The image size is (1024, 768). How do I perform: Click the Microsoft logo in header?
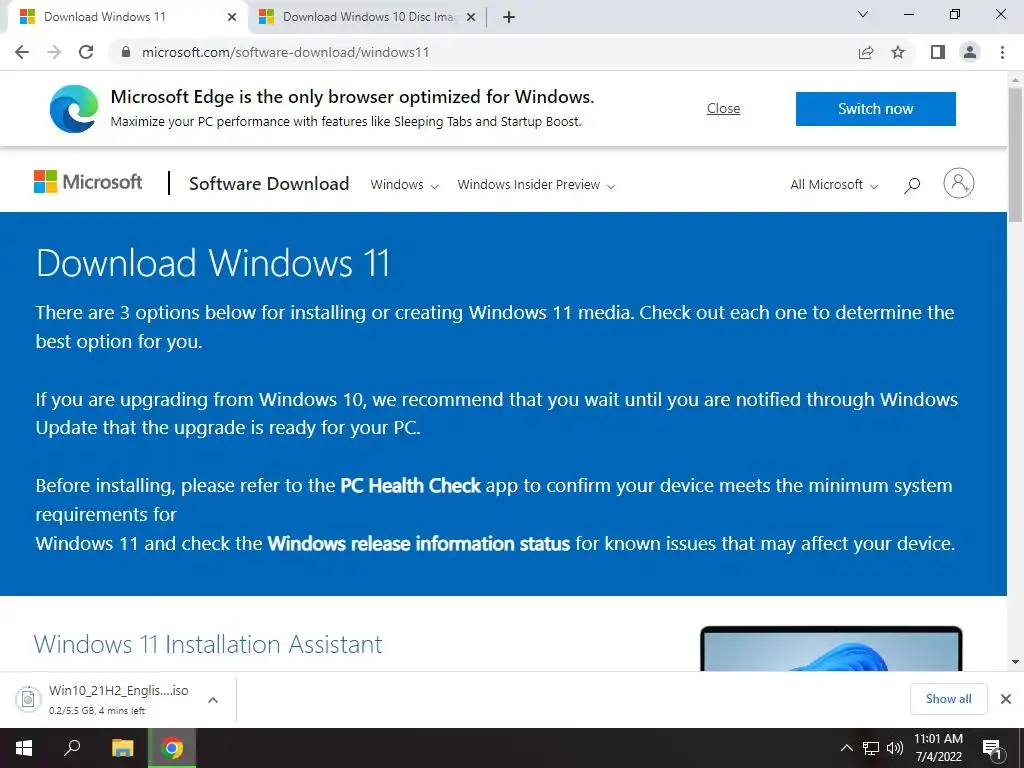tap(88, 182)
